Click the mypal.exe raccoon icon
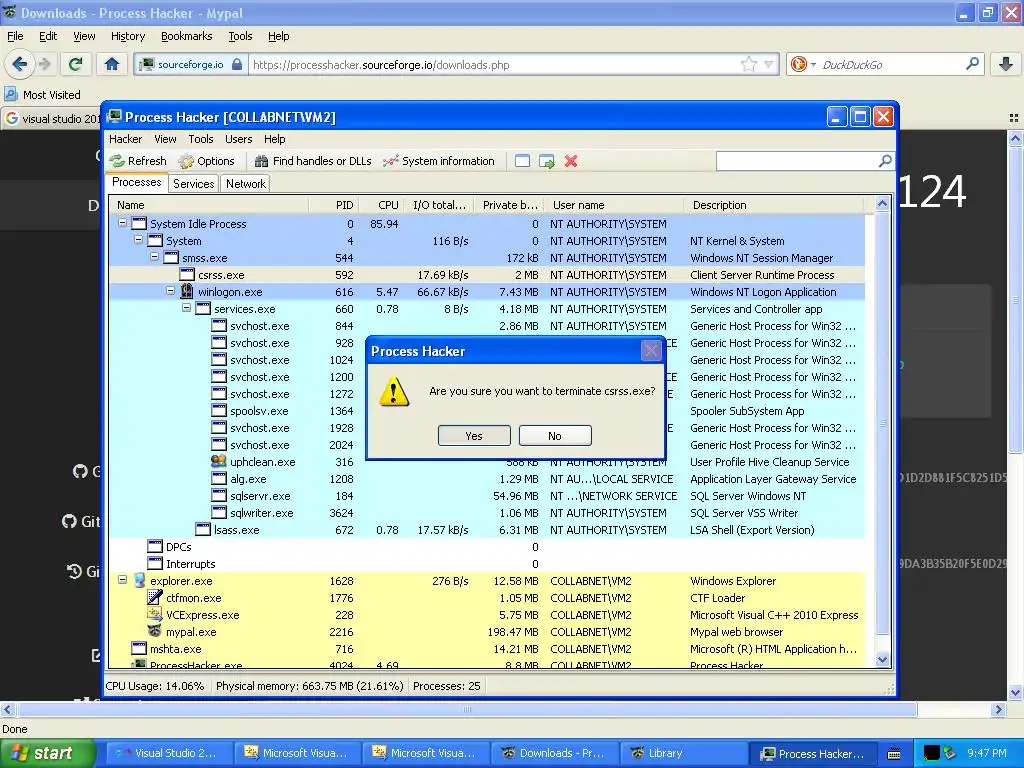Screen dimensions: 1024x768 (x=155, y=631)
